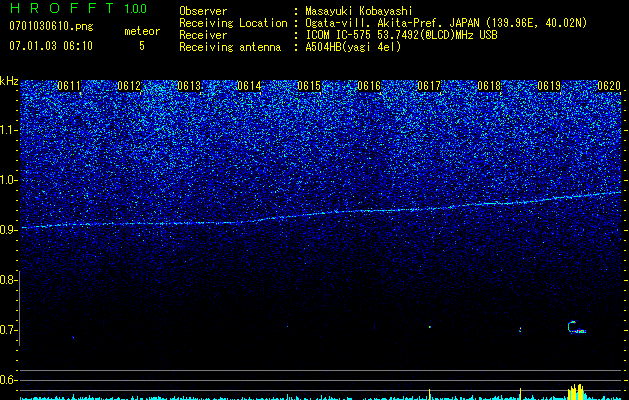Click the 0612 time marker
The width and height of the screenshot is (629, 400).
(129, 86)
